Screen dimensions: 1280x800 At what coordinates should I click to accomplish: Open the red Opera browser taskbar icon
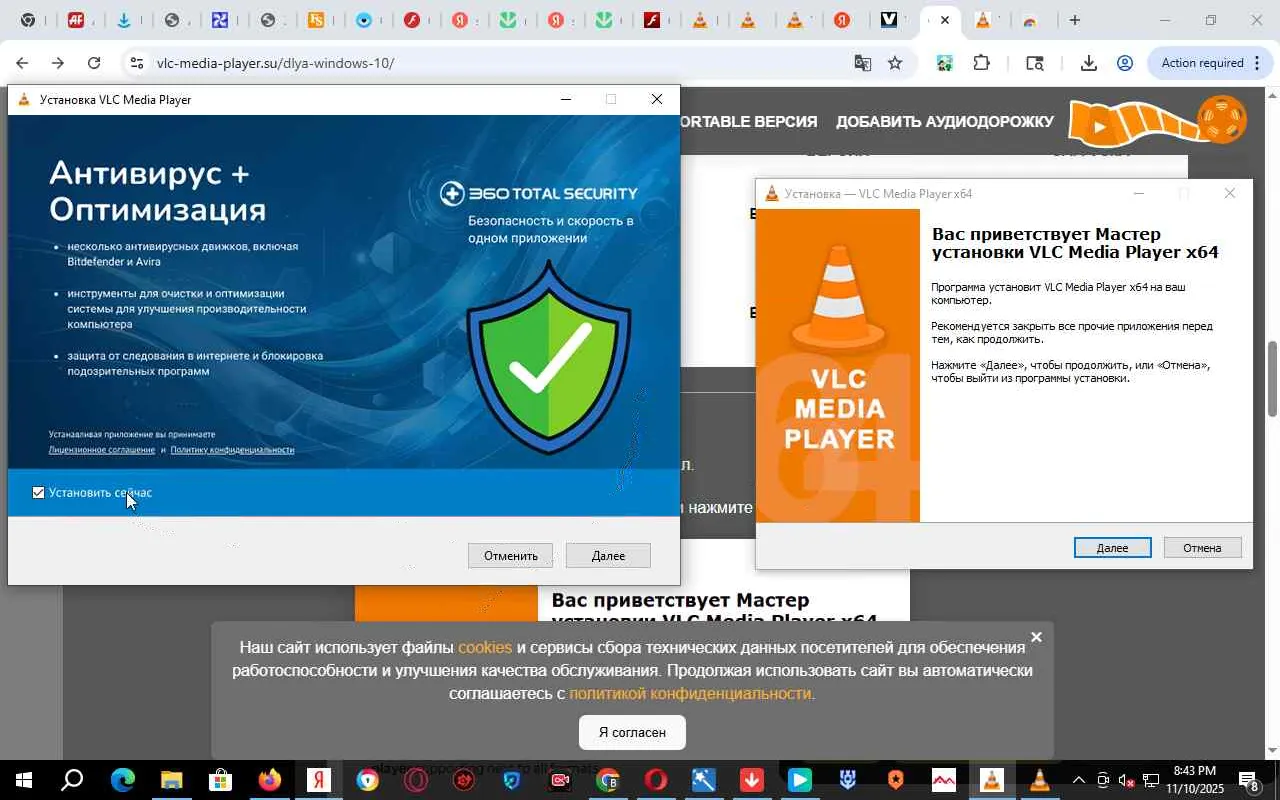point(656,780)
